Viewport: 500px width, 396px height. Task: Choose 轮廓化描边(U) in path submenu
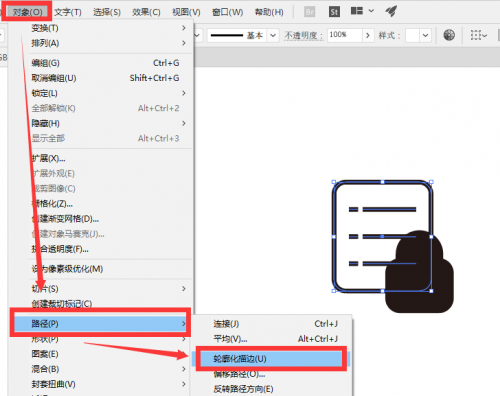click(271, 359)
